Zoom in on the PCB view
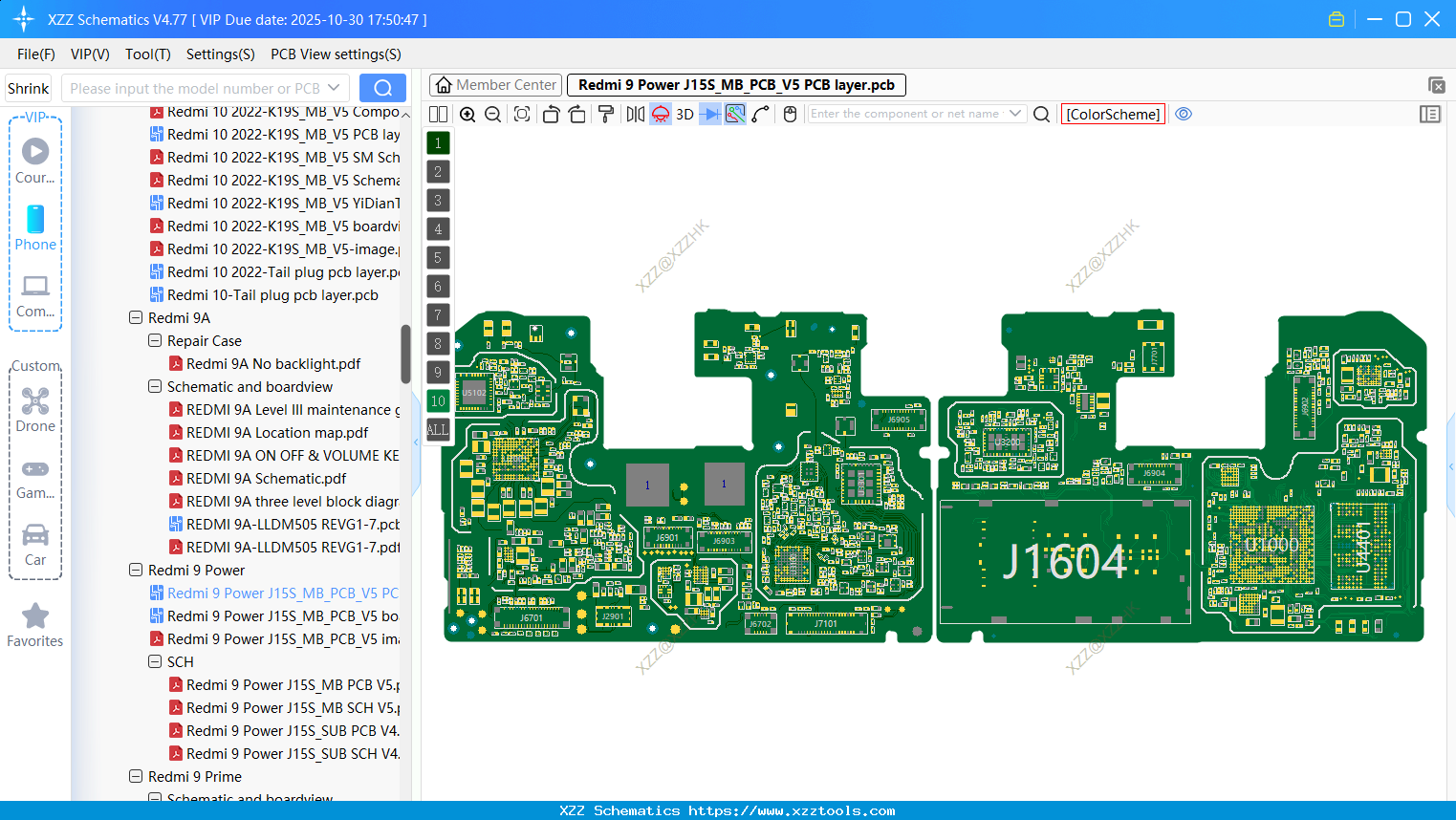Image resolution: width=1456 pixels, height=820 pixels. [x=467, y=115]
